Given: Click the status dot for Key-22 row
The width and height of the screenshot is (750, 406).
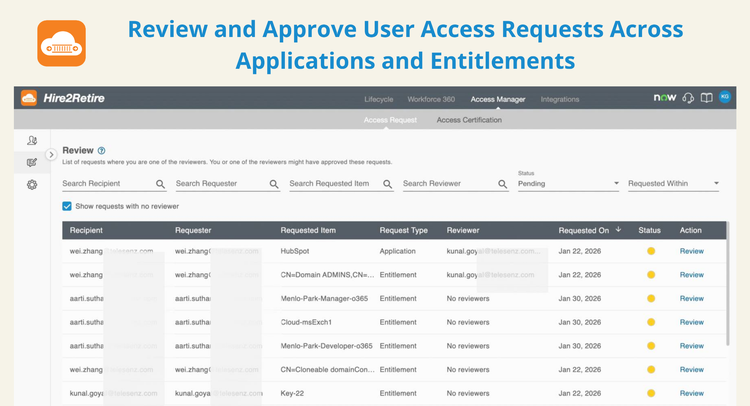Looking at the screenshot, I should pos(651,393).
